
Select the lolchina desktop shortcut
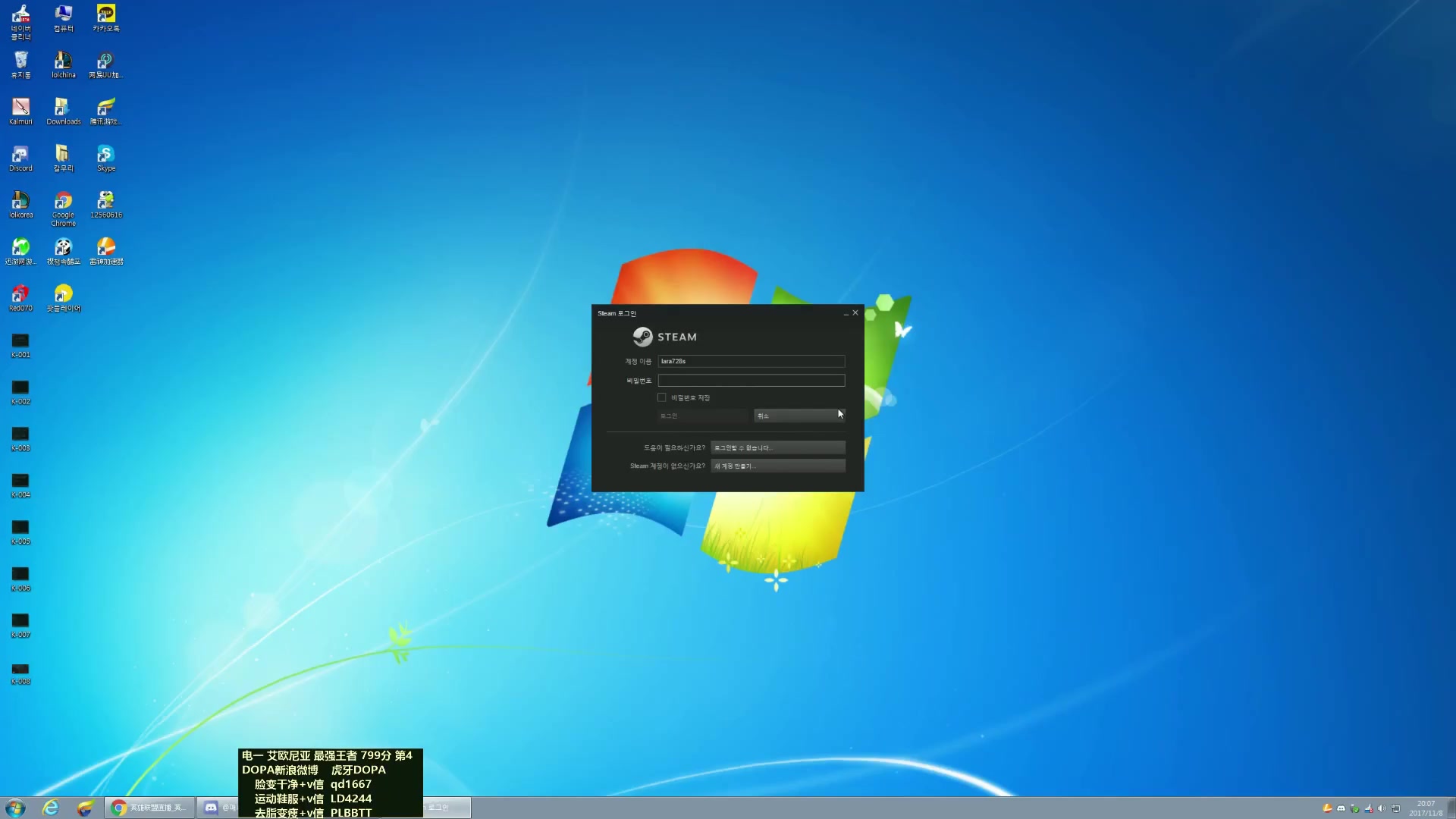click(64, 65)
